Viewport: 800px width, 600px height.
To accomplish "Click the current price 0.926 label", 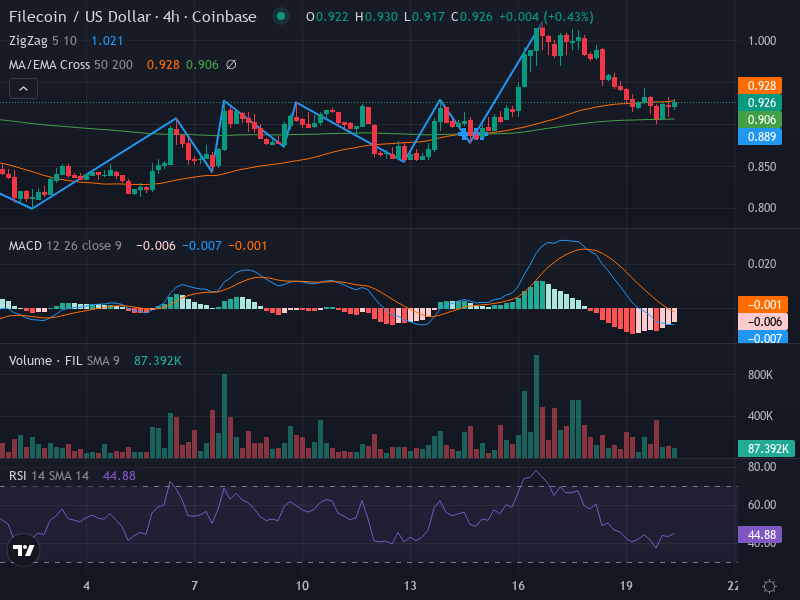I will click(760, 103).
